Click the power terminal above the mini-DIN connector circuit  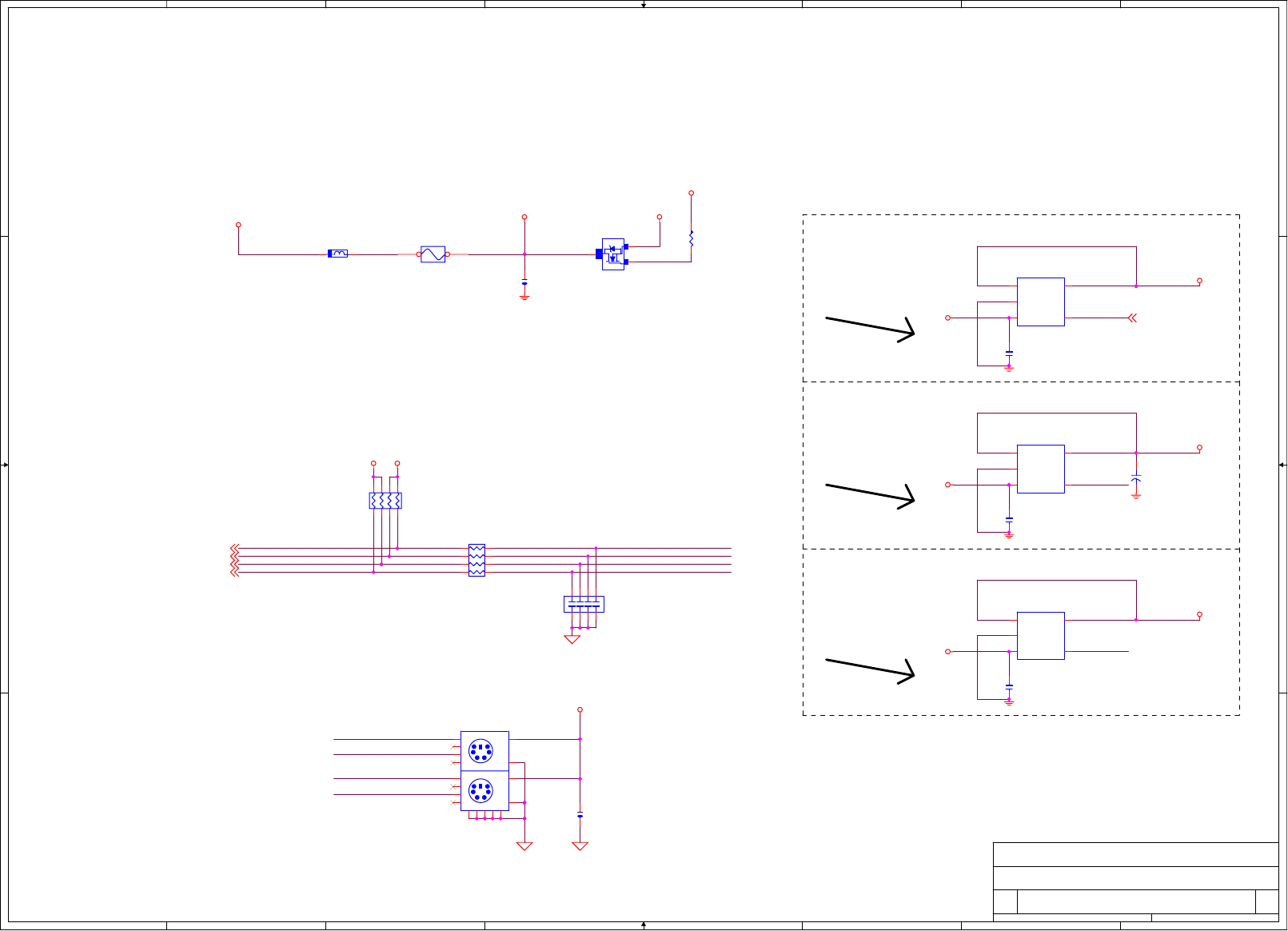click(580, 709)
